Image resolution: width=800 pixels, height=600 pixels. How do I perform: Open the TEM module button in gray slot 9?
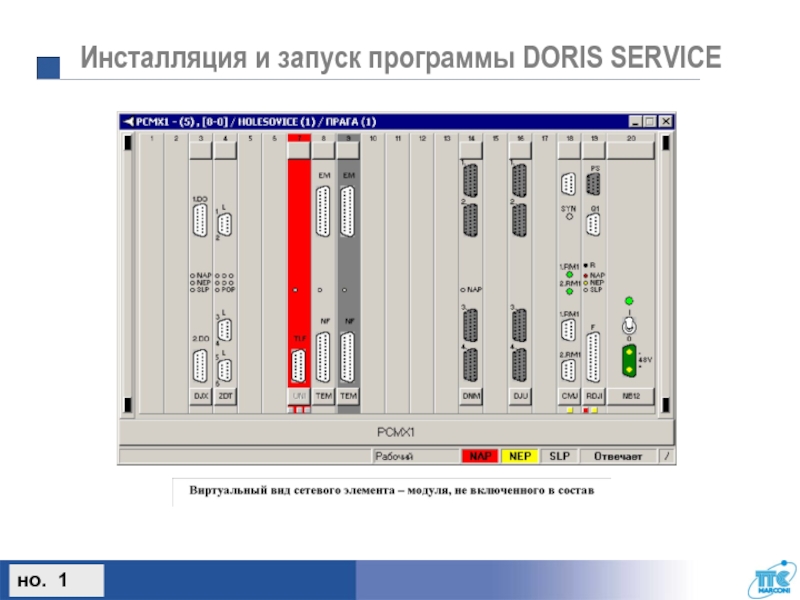348,396
